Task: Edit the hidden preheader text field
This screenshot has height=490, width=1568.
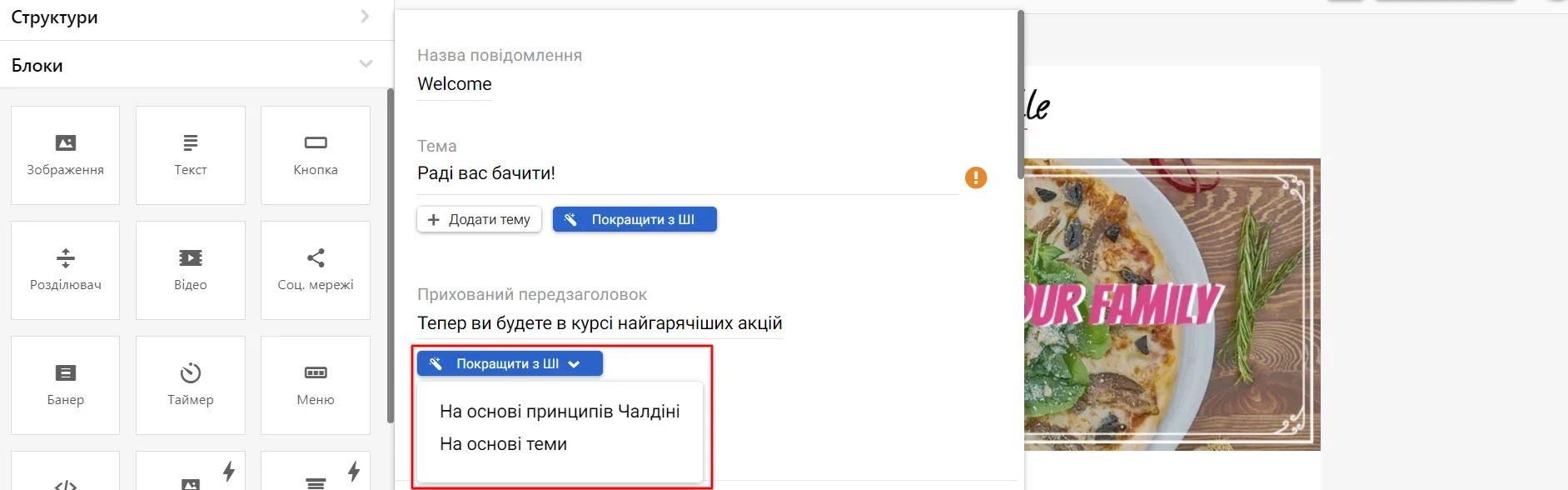Action: pyautogui.click(x=600, y=323)
